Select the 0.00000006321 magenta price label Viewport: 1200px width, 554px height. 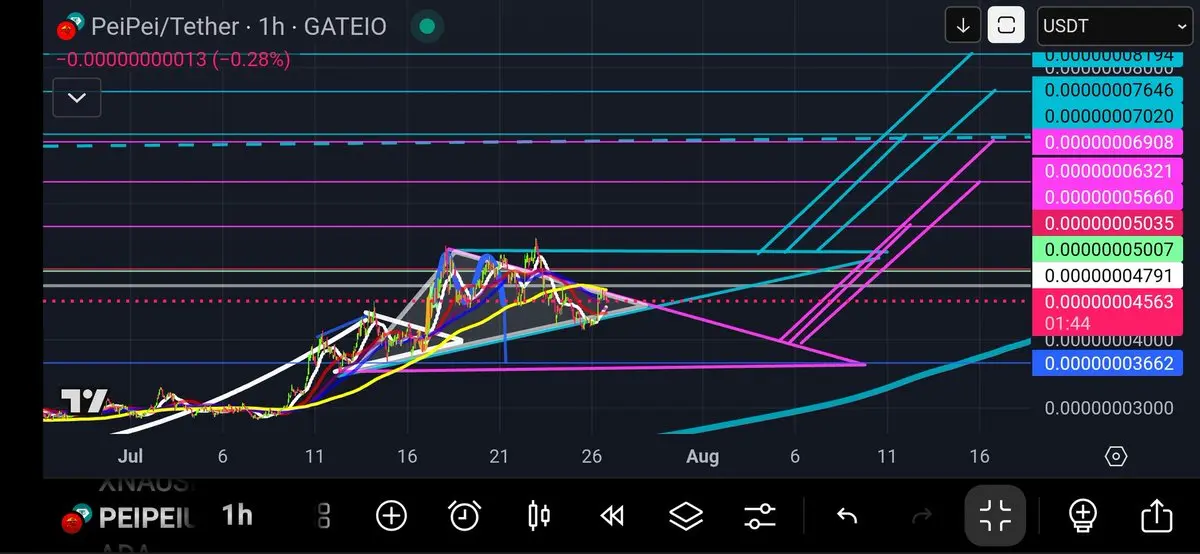tap(1109, 171)
